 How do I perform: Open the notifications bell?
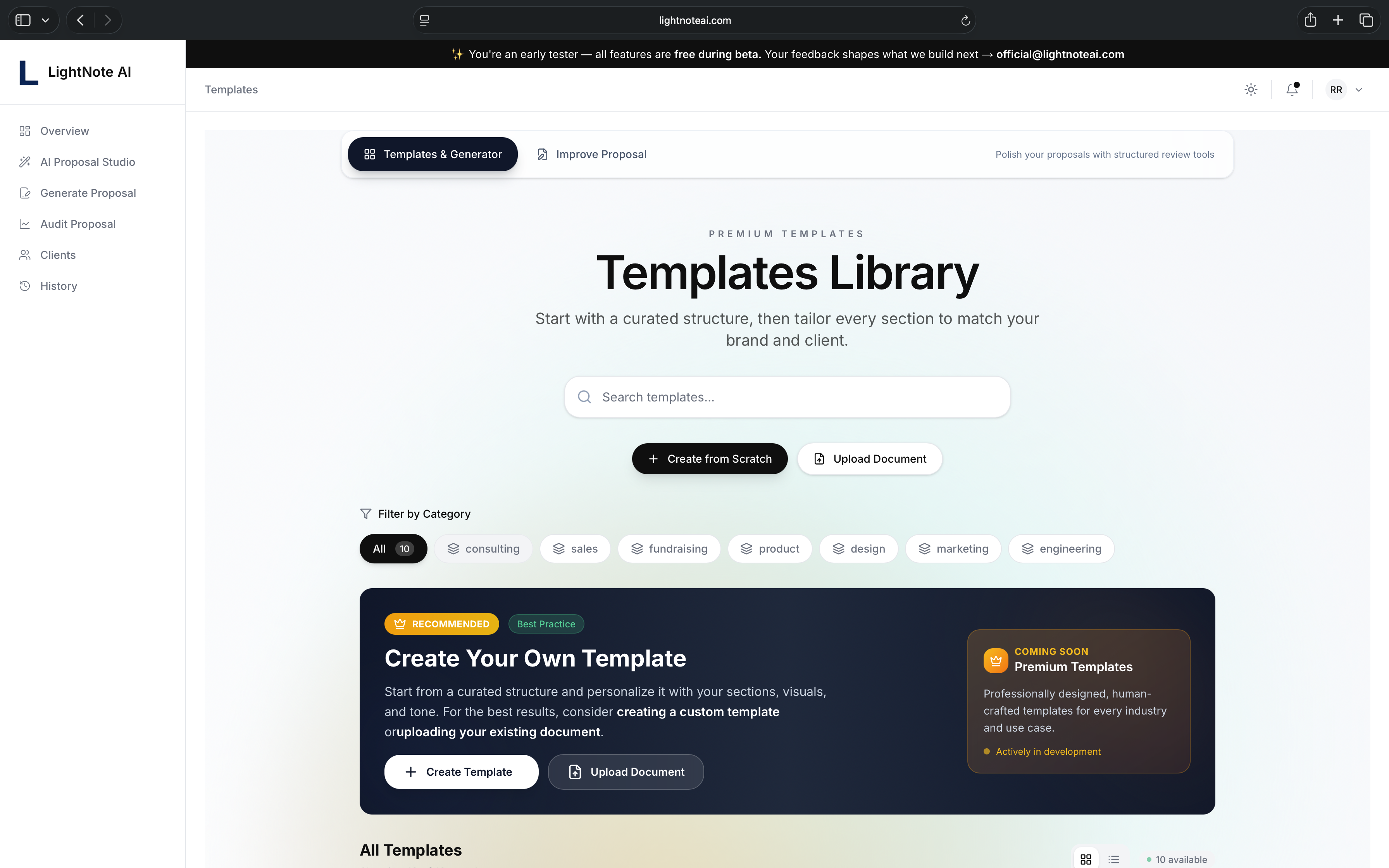pos(1291,90)
